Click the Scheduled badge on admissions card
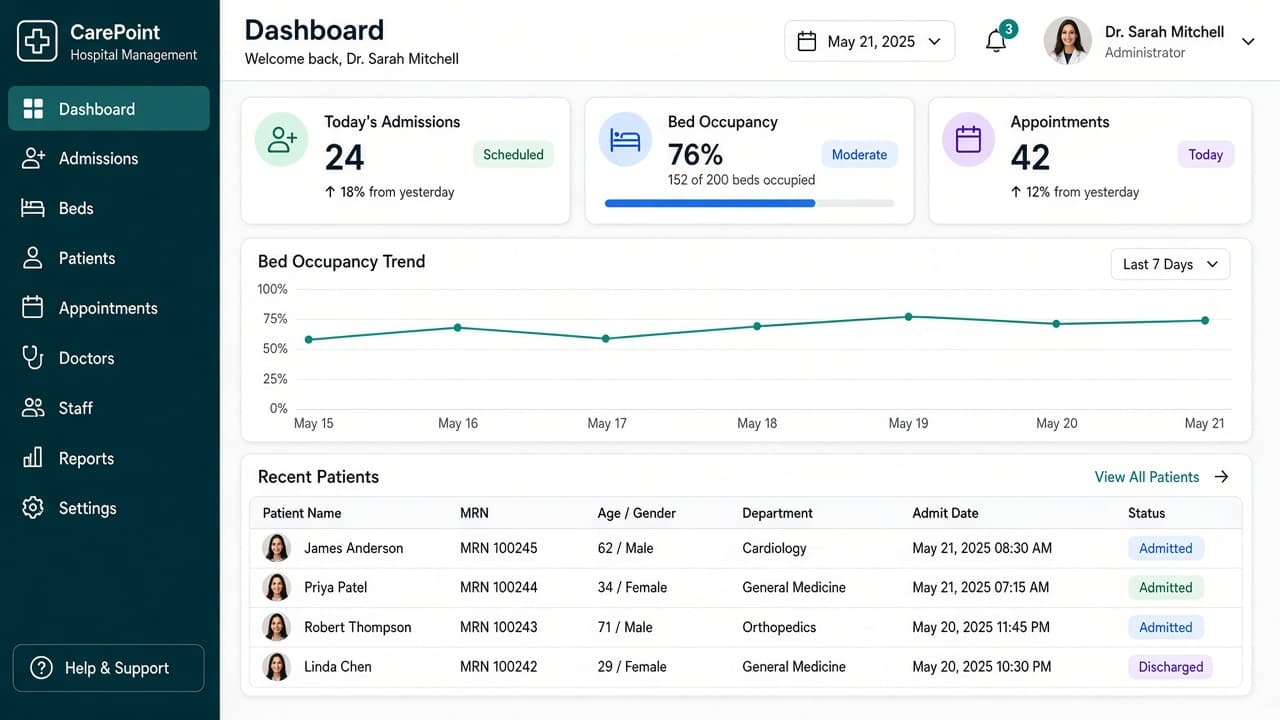The height and width of the screenshot is (720, 1280). click(513, 155)
